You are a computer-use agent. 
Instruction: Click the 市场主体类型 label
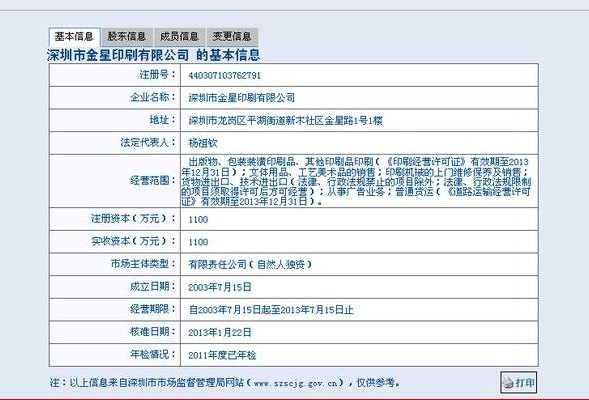[x=143, y=264]
